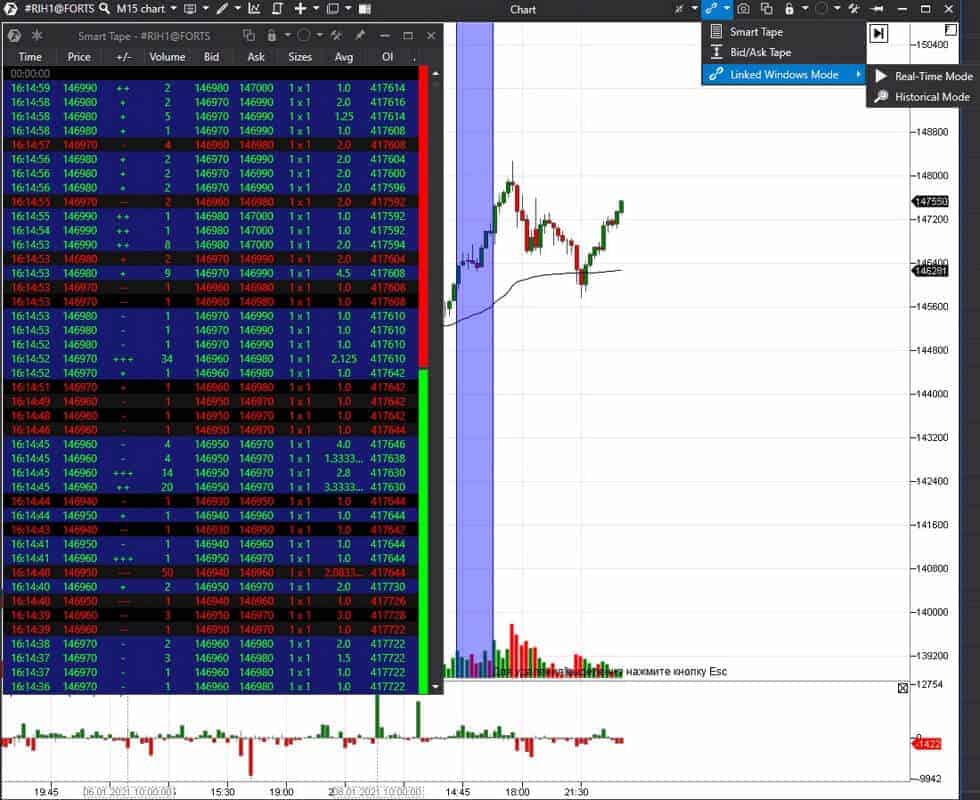The height and width of the screenshot is (800, 980).
Task: Click the Smart Tape settings snowflake icon
Action: (x=37, y=35)
